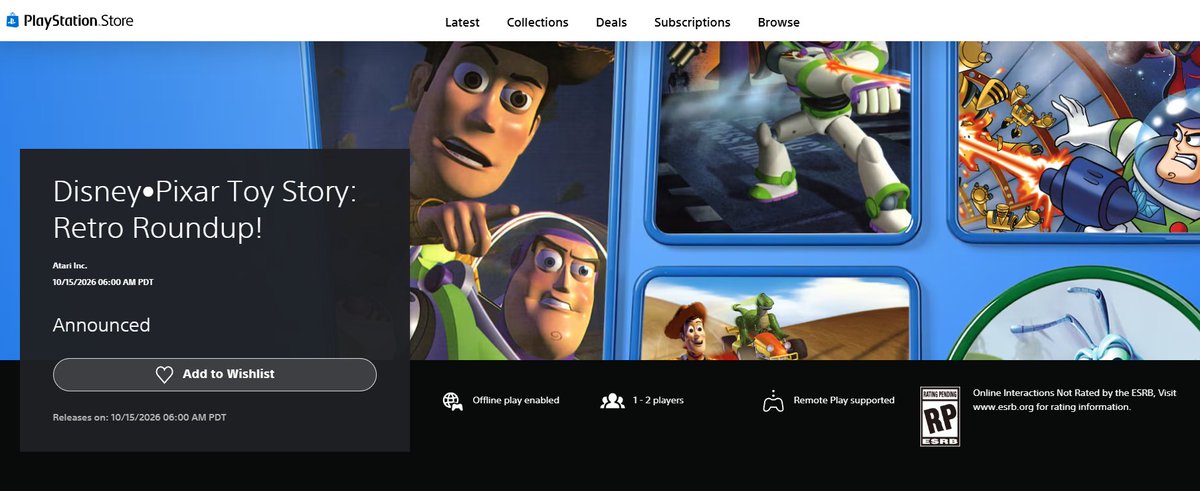Click the 1 - 2 players label
The width and height of the screenshot is (1200, 491).
[657, 401]
